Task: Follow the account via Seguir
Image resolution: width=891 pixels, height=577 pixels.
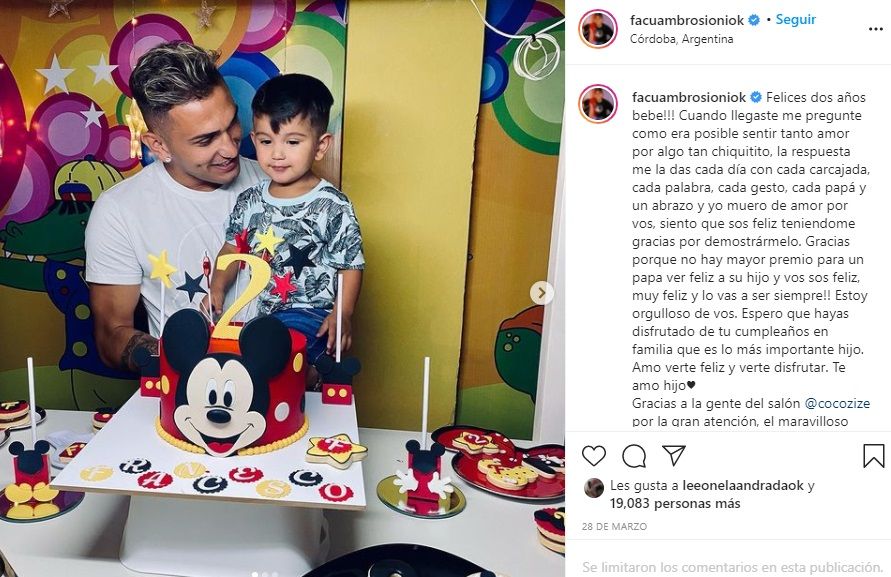Action: tap(796, 19)
